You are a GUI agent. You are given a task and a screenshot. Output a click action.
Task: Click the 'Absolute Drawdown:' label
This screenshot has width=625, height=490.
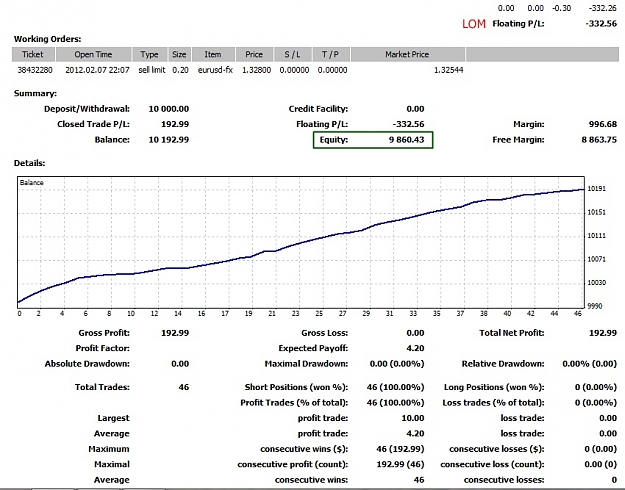[87, 364]
